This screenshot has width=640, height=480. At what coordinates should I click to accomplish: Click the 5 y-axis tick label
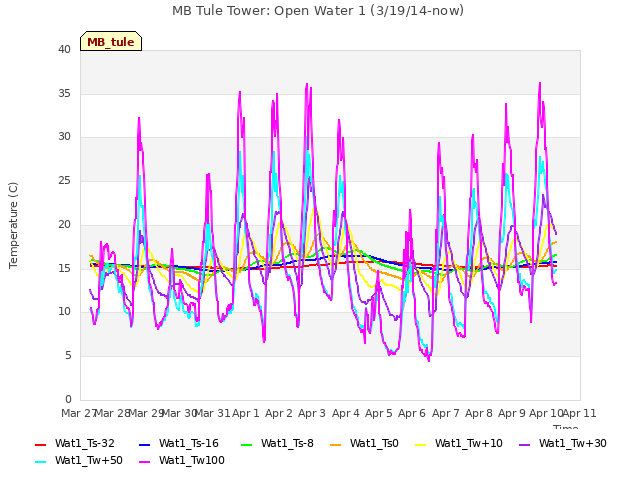pos(68,356)
